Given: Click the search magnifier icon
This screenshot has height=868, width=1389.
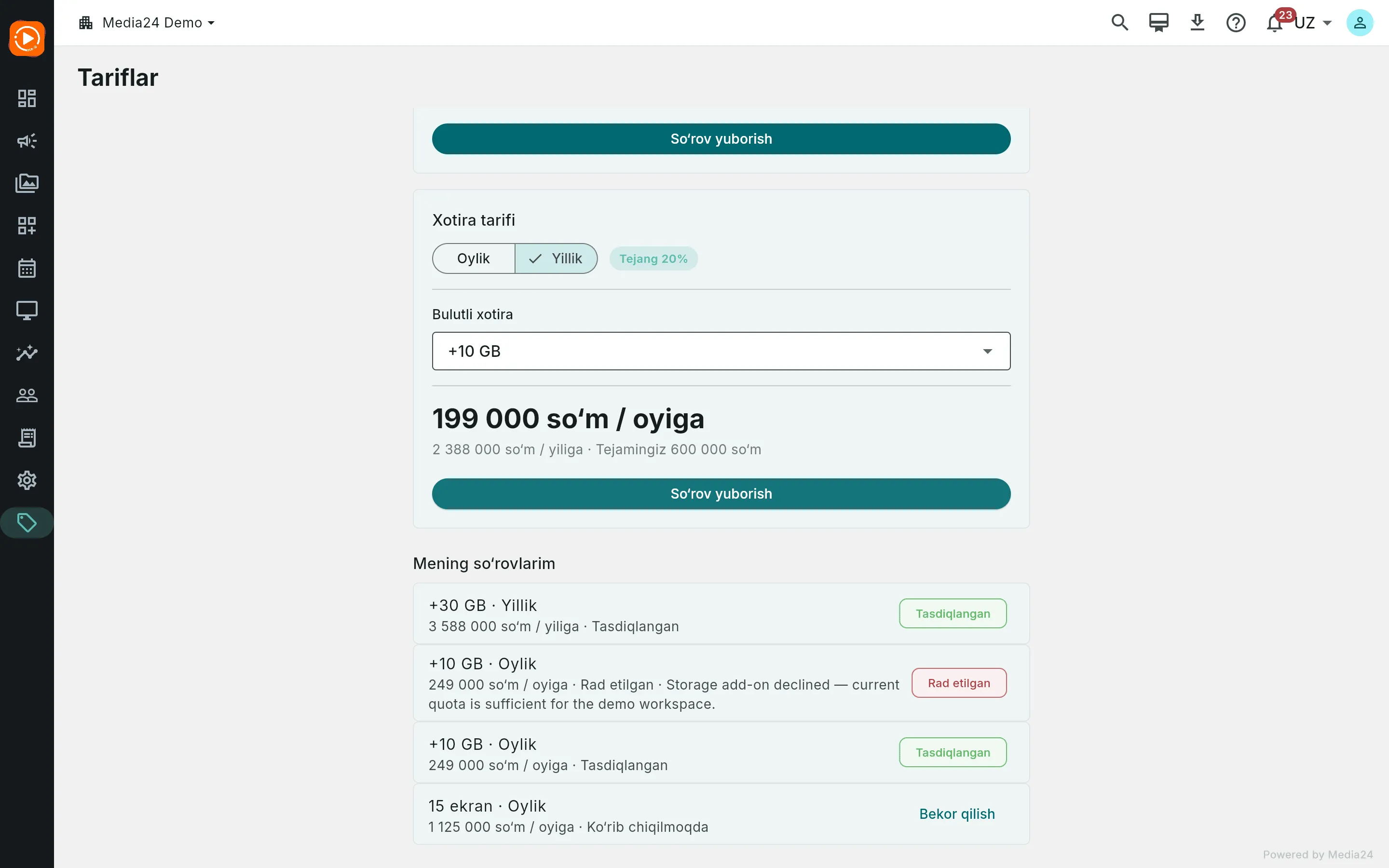Looking at the screenshot, I should pos(1119,22).
